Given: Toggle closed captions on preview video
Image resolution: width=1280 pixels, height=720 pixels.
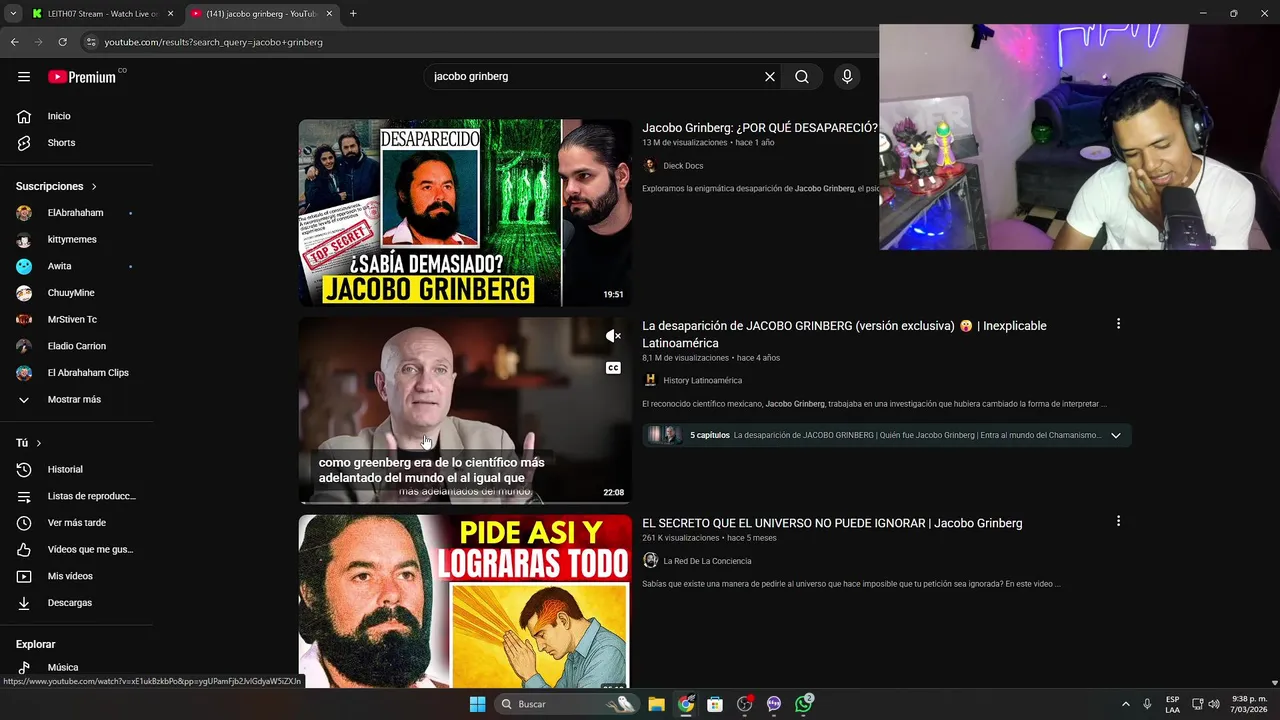Looking at the screenshot, I should tap(613, 368).
